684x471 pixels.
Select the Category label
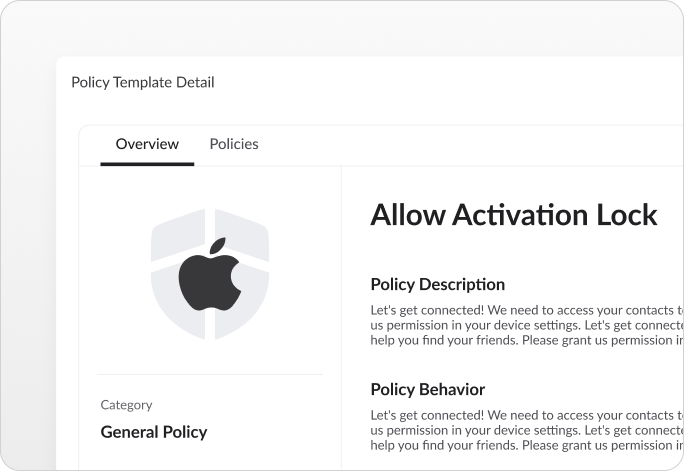click(126, 405)
